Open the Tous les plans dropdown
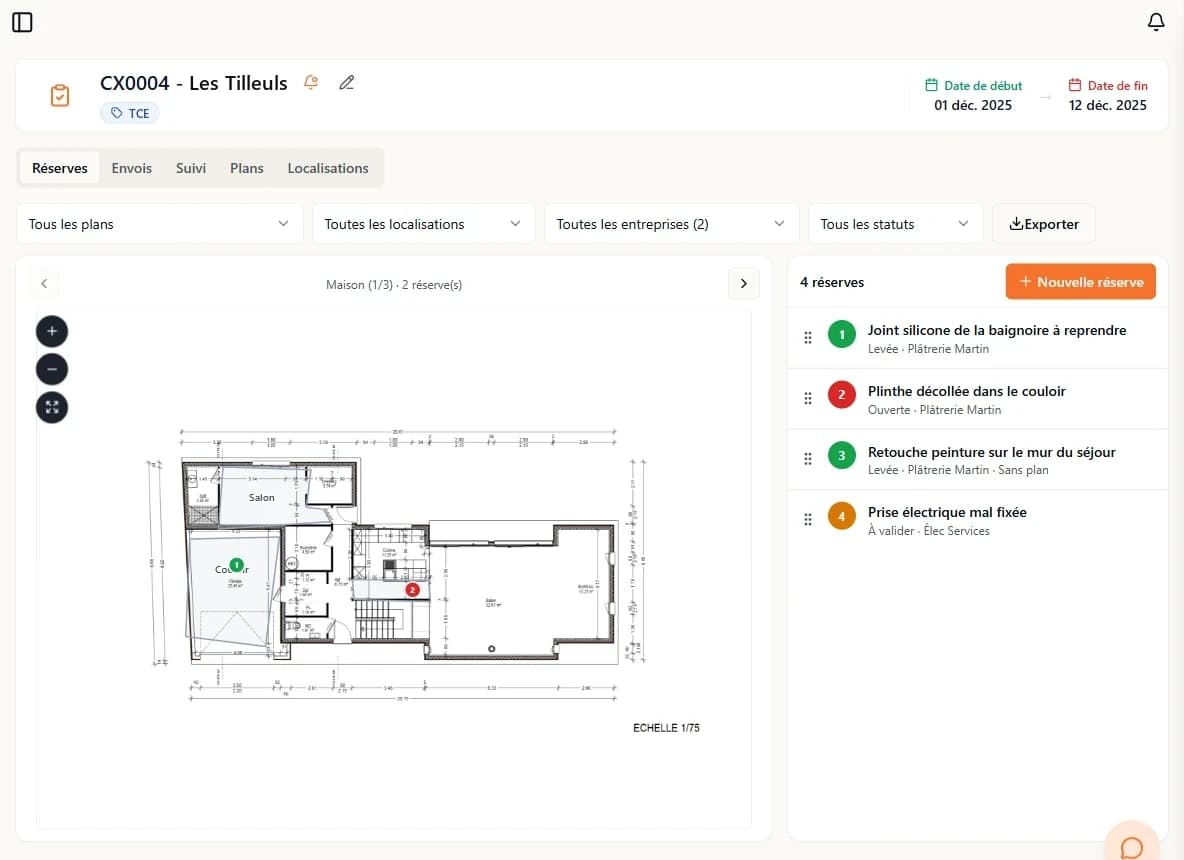Screen dimensions: 1184x860 159,224
